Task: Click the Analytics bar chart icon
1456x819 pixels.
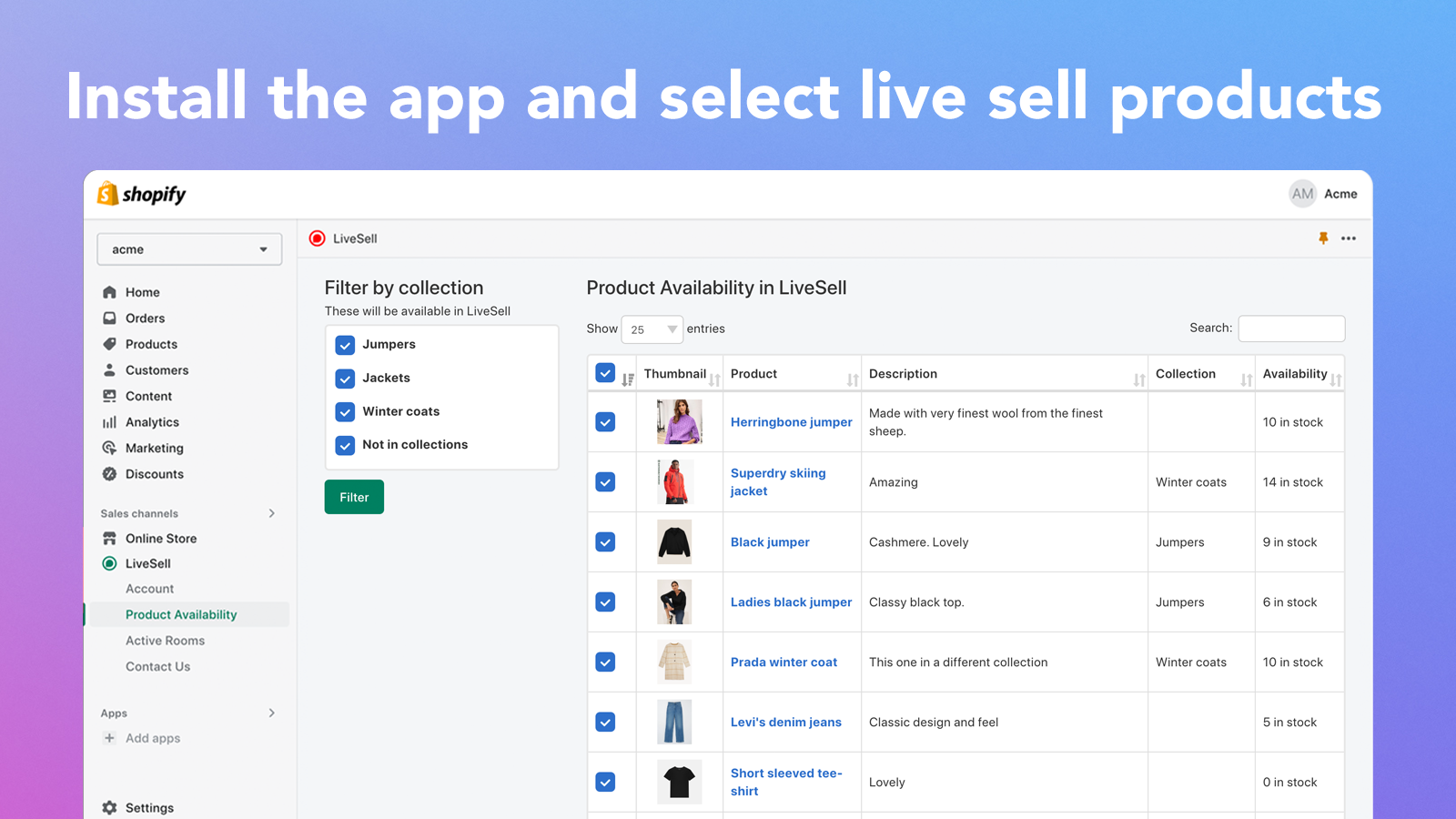Action: pos(109,422)
